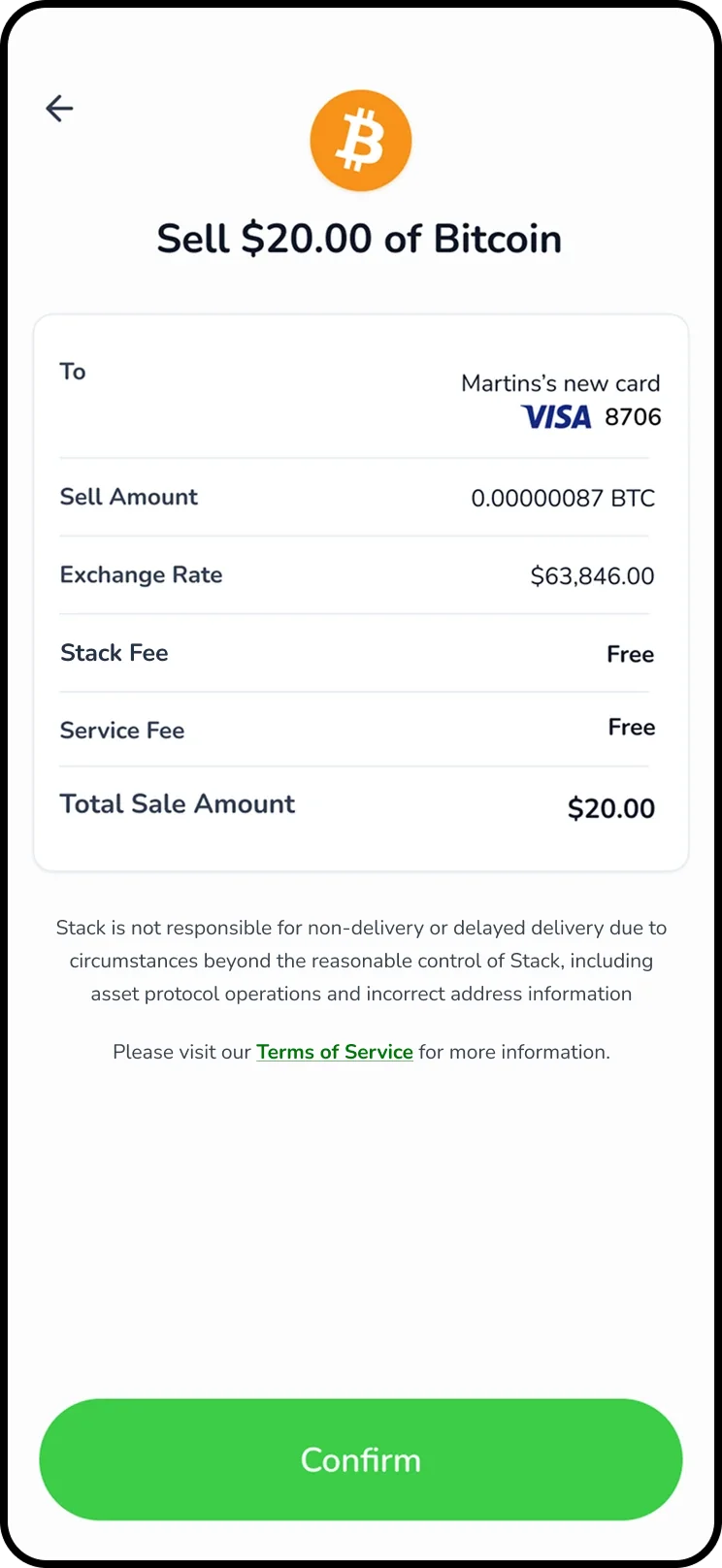Tap the orange Bitcoin logo
Screen dimensions: 722x1568
[x=361, y=142]
